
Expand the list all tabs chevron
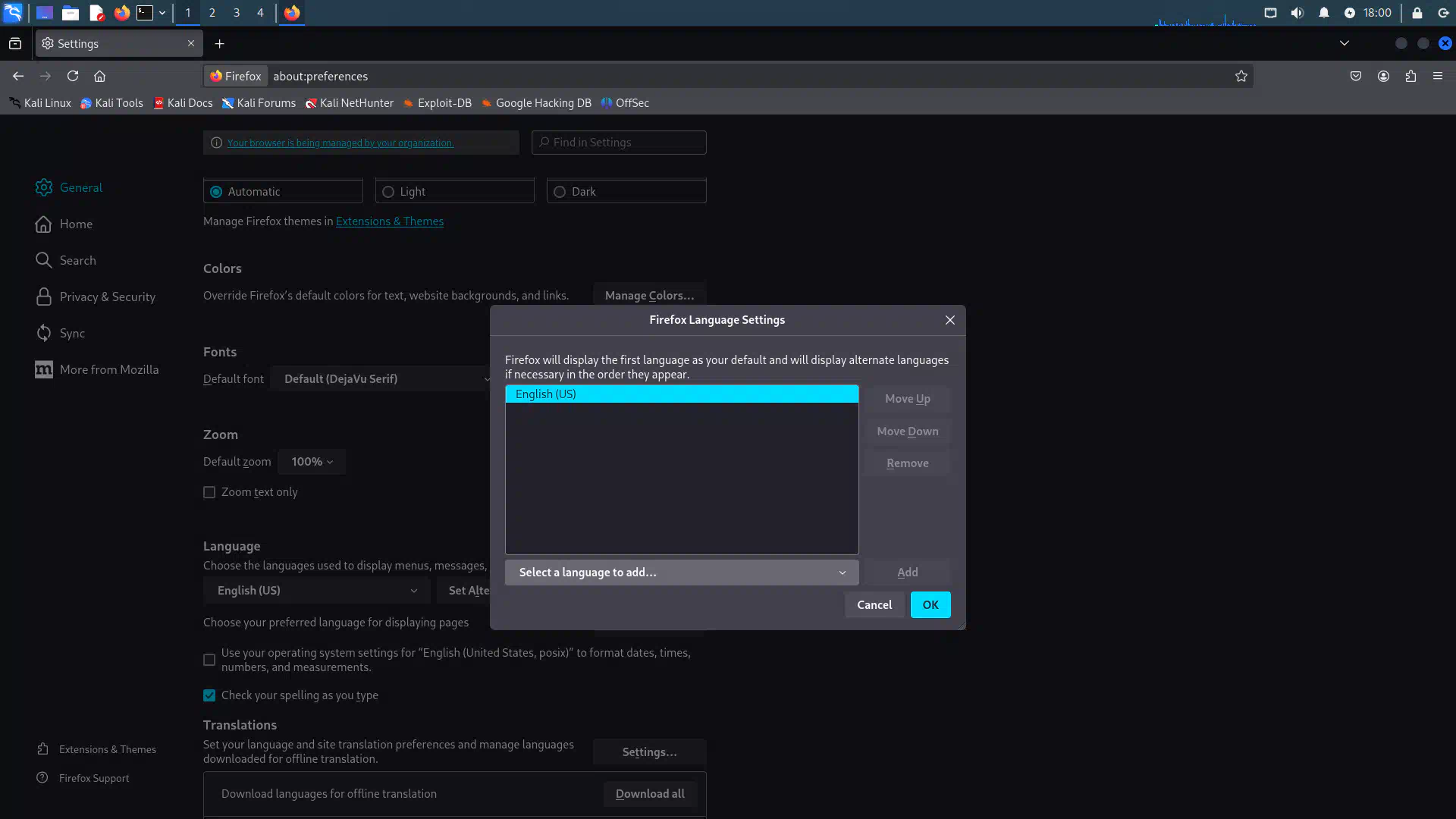click(1344, 43)
